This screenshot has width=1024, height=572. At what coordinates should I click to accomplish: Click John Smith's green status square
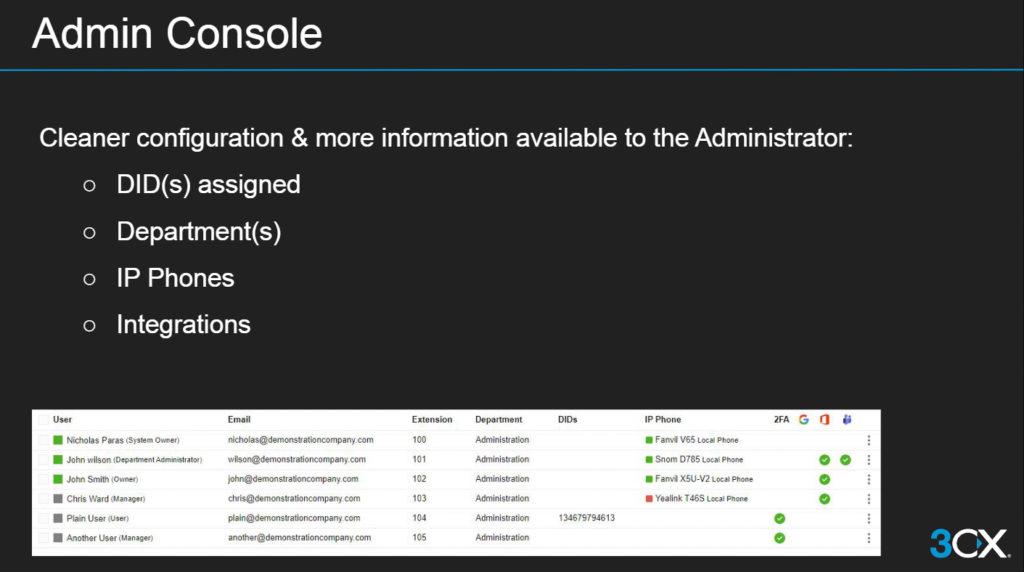tap(58, 479)
